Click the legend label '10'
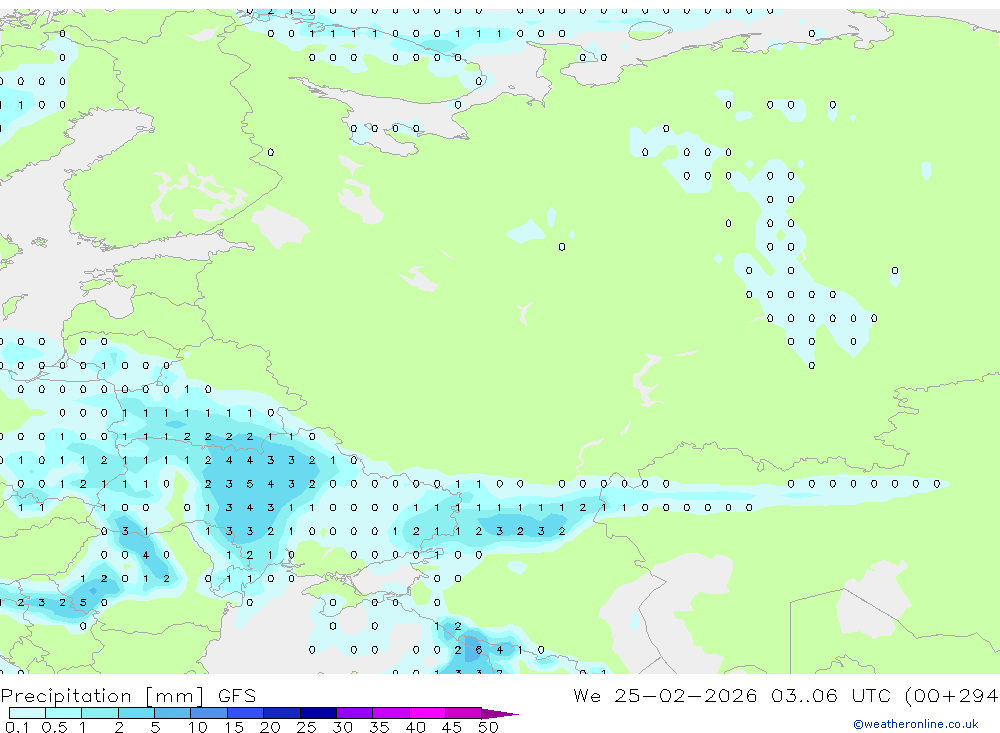 click(x=197, y=727)
